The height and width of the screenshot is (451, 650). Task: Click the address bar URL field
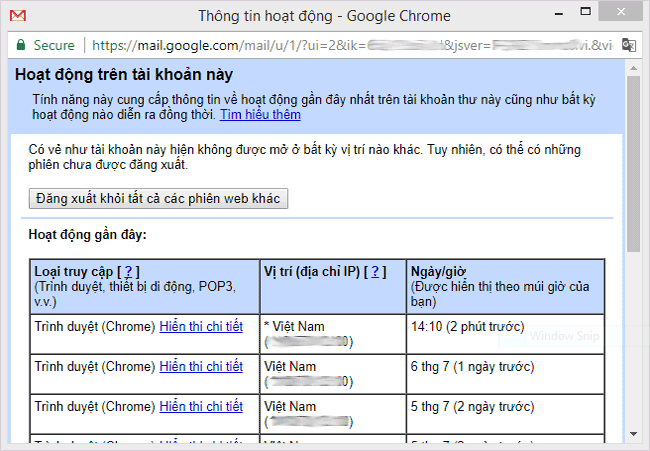coord(352,45)
